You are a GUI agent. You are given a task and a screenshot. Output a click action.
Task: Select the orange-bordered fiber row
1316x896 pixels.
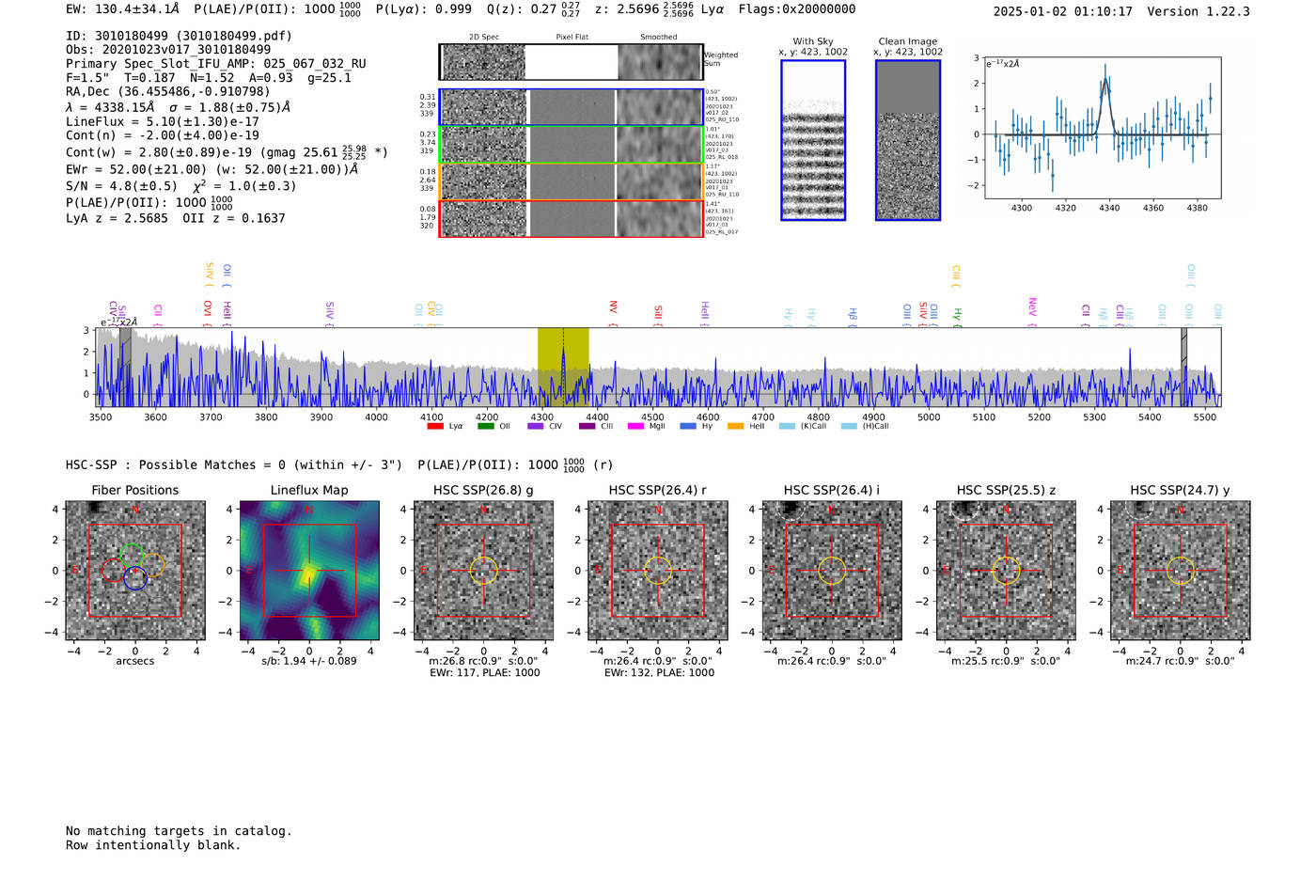571,181
